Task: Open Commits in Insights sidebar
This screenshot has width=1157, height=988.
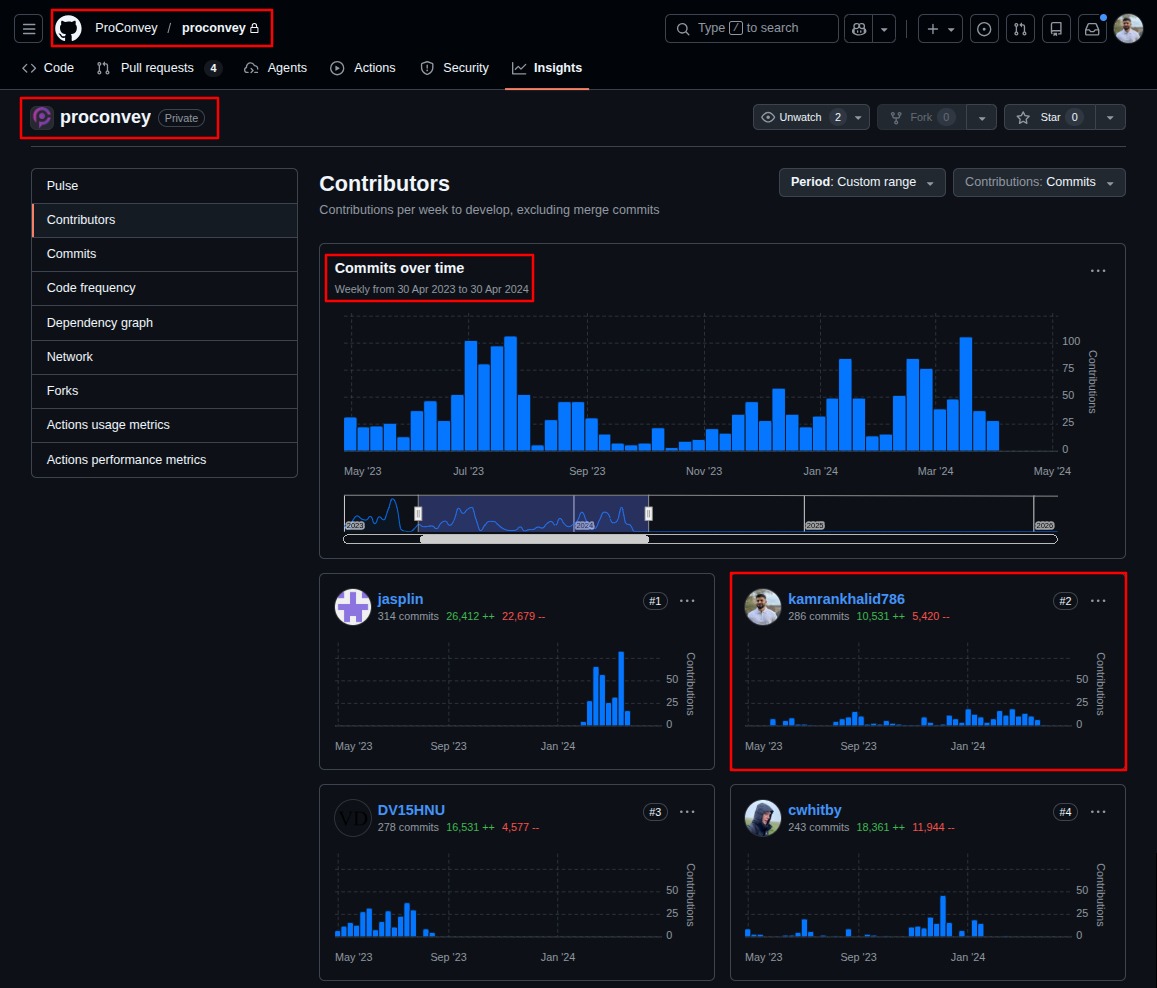Action: [165, 254]
